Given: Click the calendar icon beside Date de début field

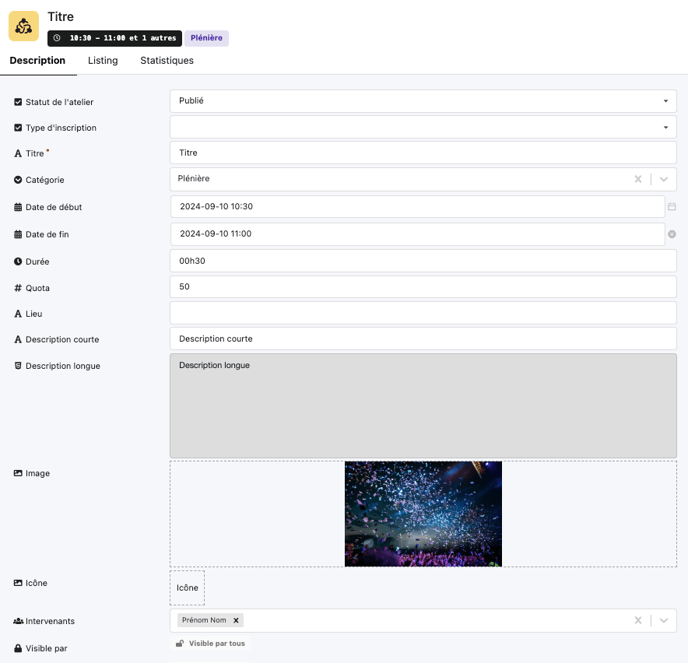Looking at the screenshot, I should click(x=672, y=207).
